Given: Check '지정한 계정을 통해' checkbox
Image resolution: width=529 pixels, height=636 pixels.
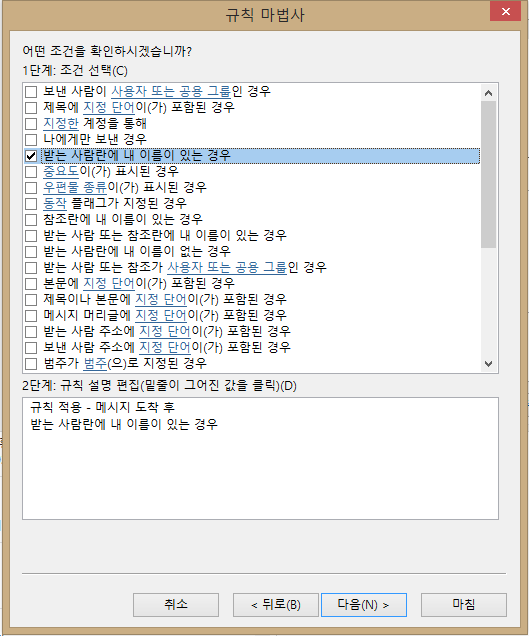Looking at the screenshot, I should point(31,124).
